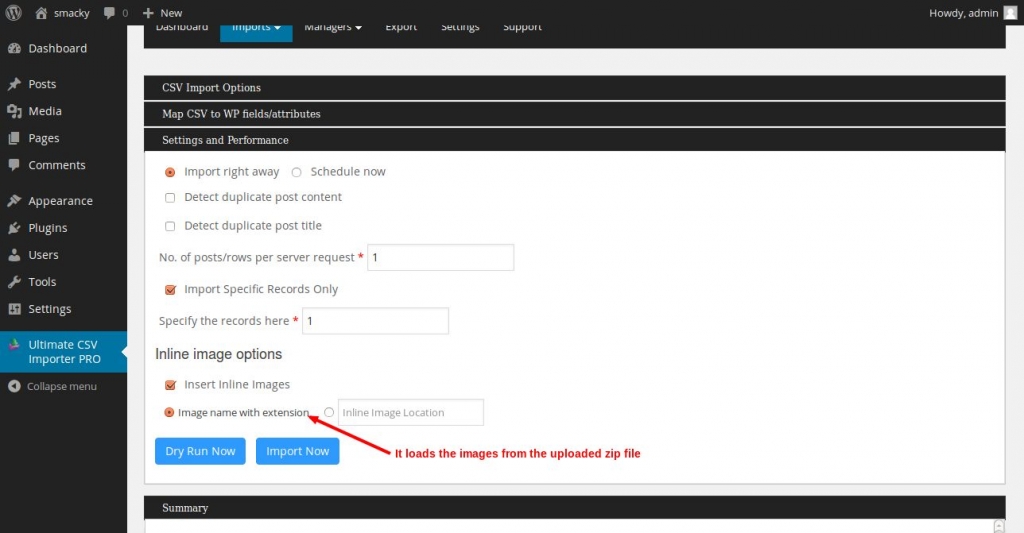Viewport: 1024px width, 533px height.
Task: Expand CSV Import Options section
Action: 574,88
